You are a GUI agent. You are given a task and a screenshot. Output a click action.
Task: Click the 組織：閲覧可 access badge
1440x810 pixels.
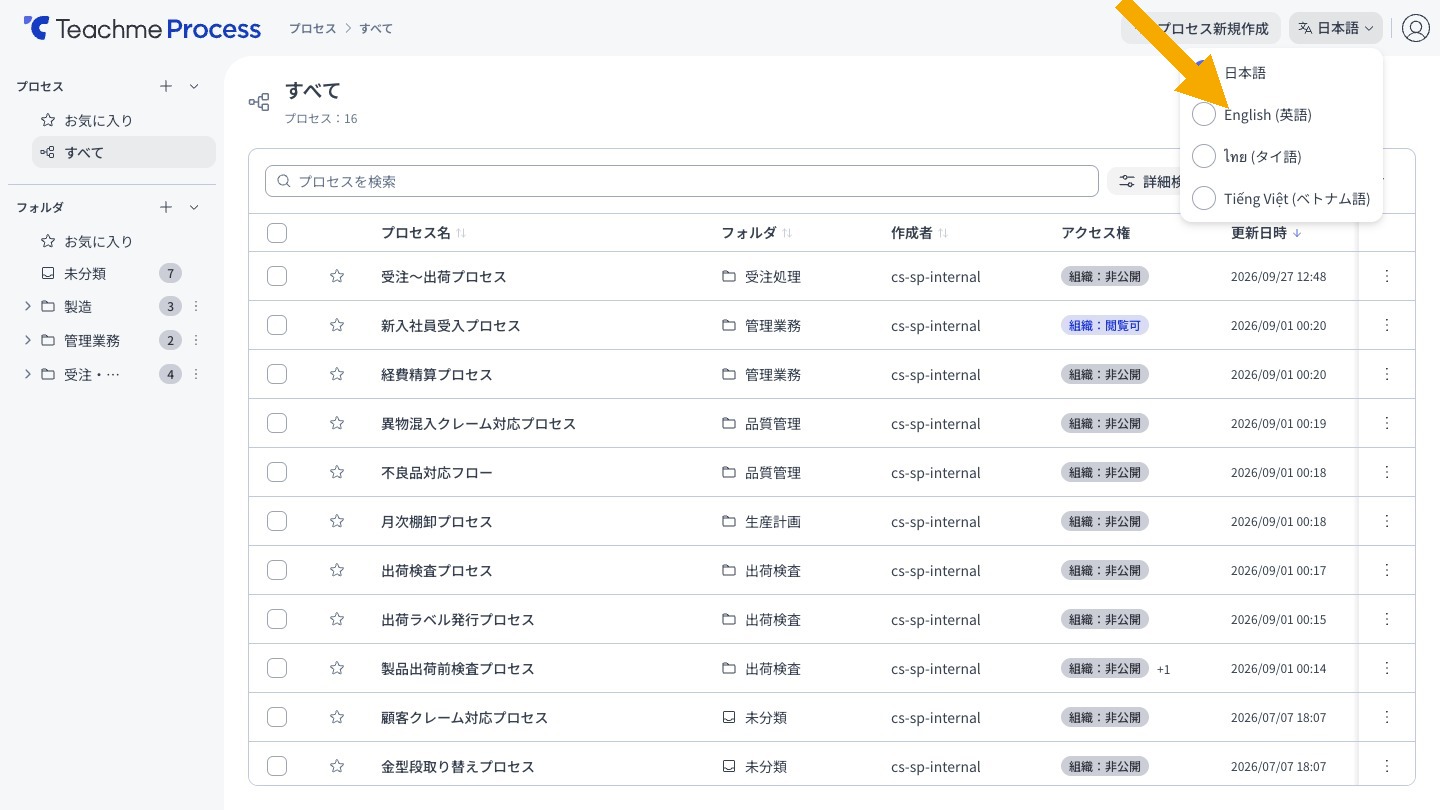[1105, 325]
